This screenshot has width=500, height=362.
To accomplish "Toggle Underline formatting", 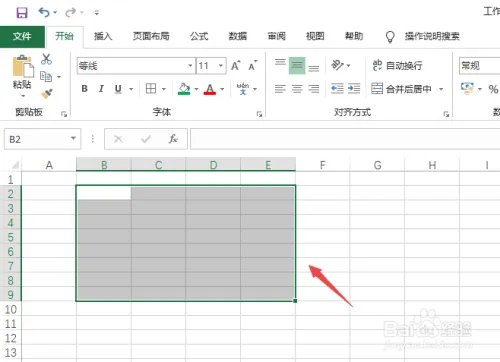I will 118,89.
